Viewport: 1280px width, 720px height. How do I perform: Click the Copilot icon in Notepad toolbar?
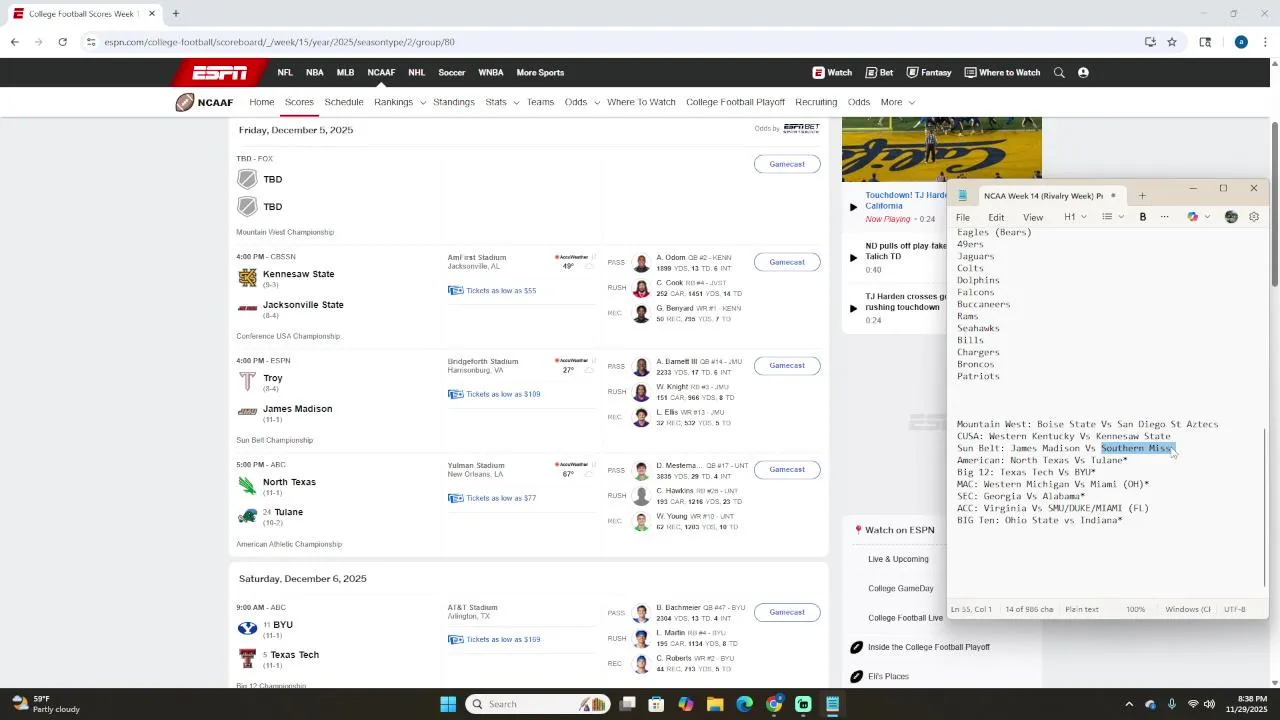[1193, 217]
